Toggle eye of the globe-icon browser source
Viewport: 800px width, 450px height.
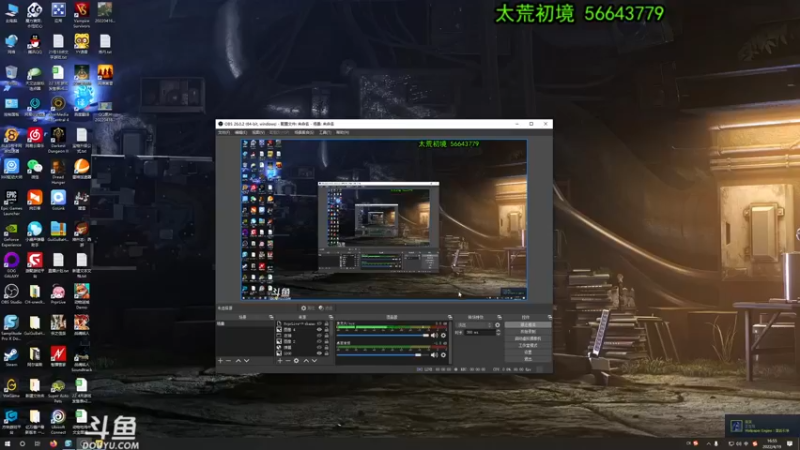pos(320,347)
